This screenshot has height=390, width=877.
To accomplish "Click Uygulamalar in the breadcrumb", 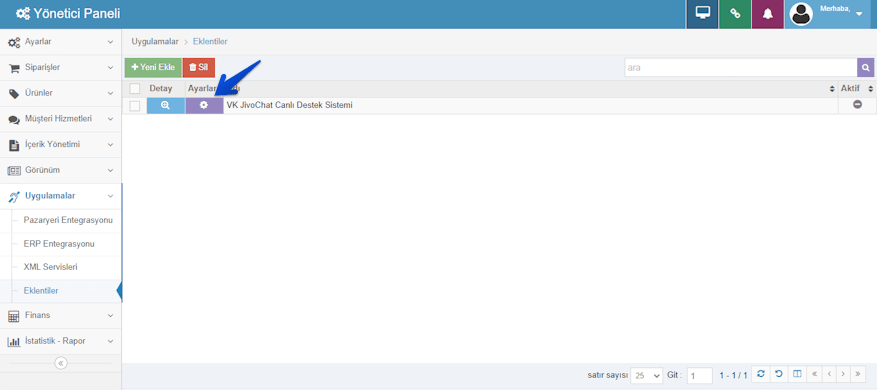I will pos(155,41).
